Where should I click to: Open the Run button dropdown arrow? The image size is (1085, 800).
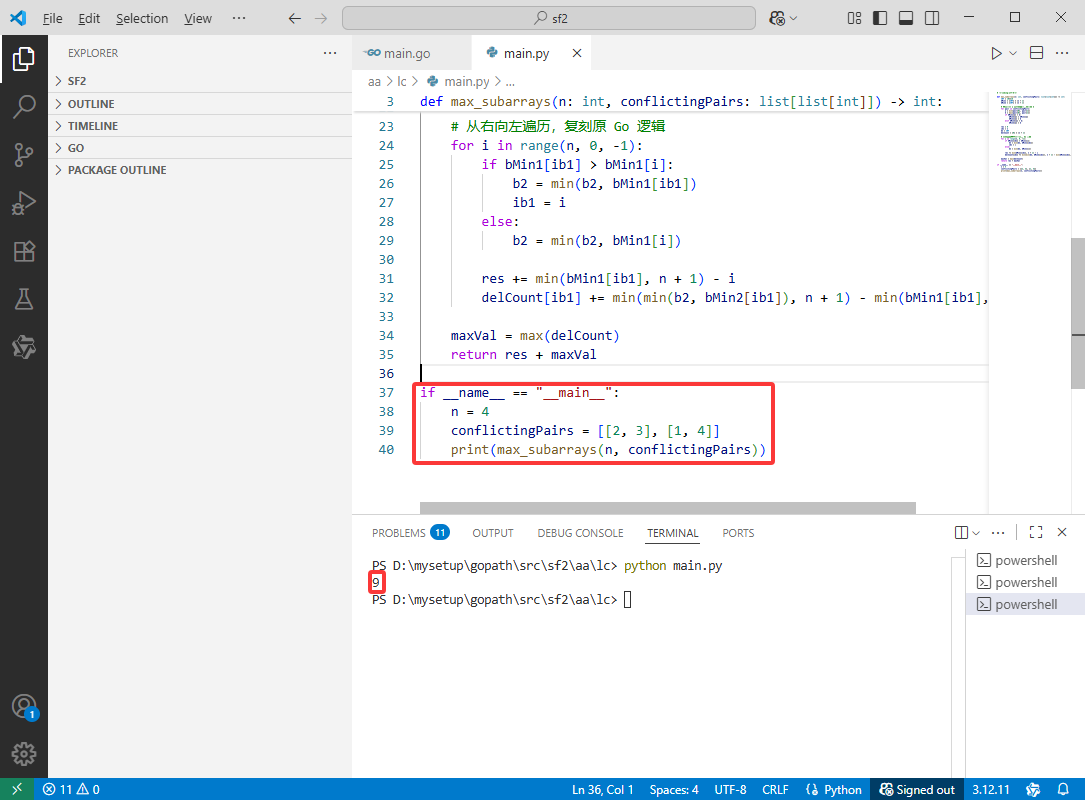[1013, 53]
